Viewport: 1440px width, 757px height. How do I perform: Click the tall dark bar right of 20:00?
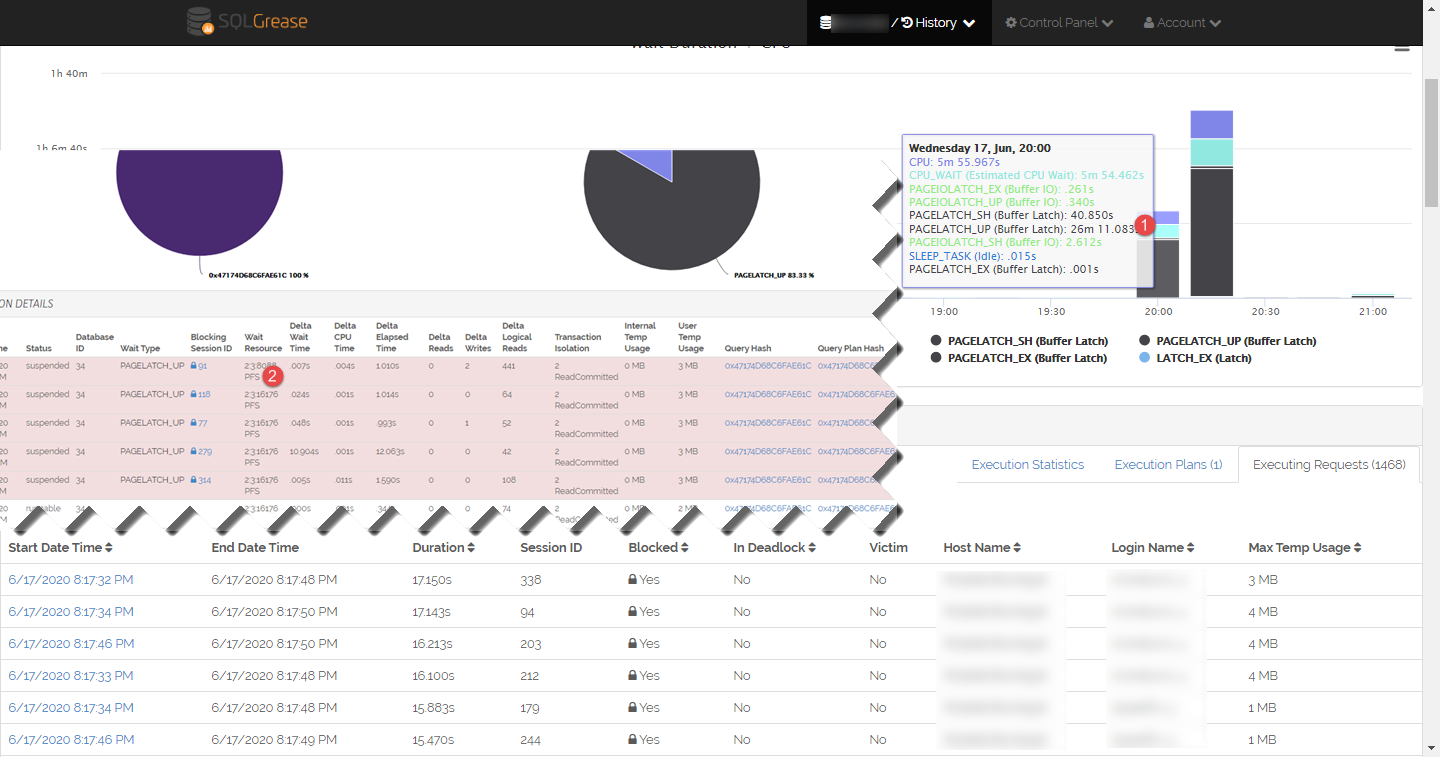[1211, 232]
